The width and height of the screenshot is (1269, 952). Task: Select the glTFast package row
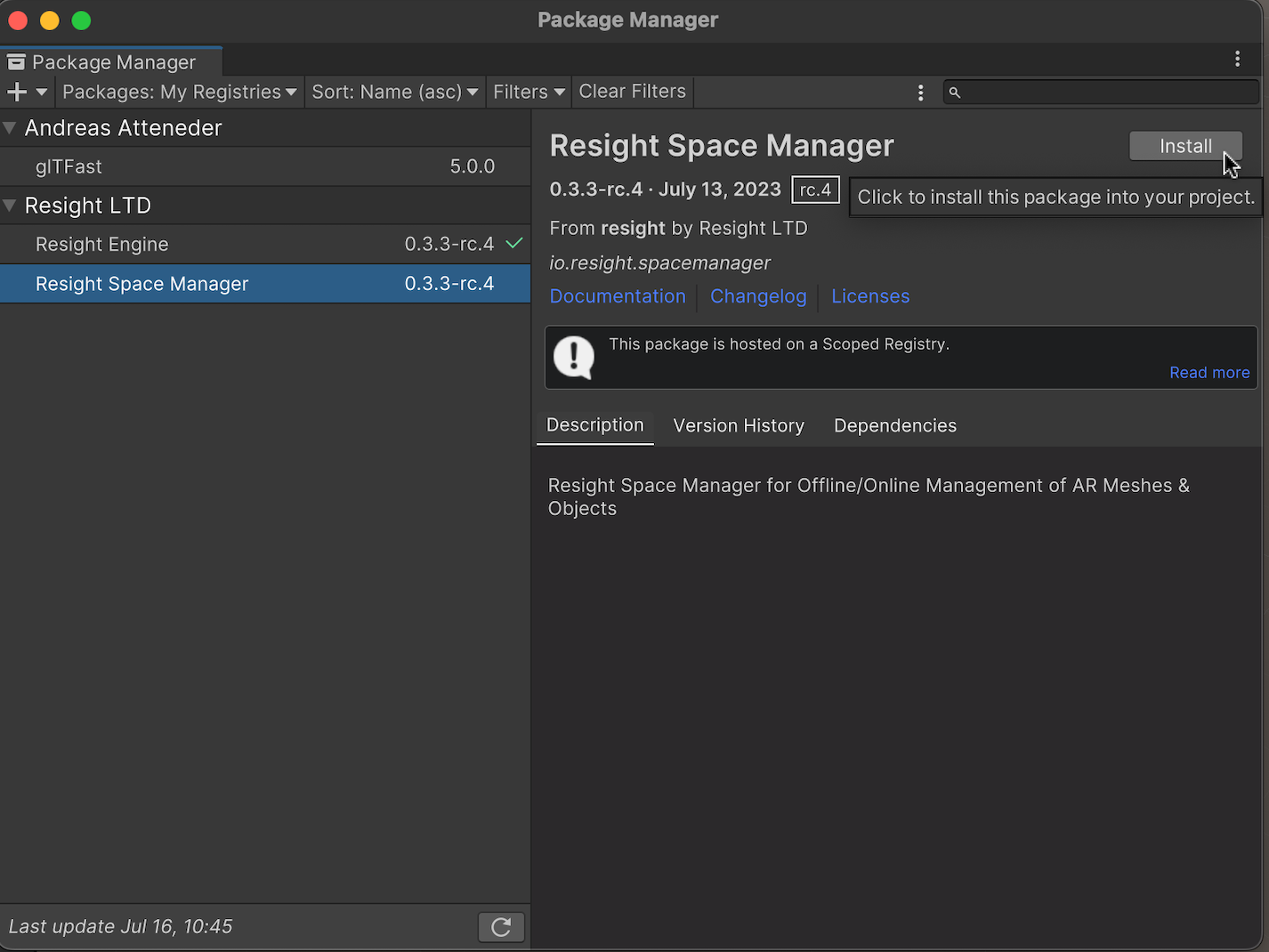[265, 166]
